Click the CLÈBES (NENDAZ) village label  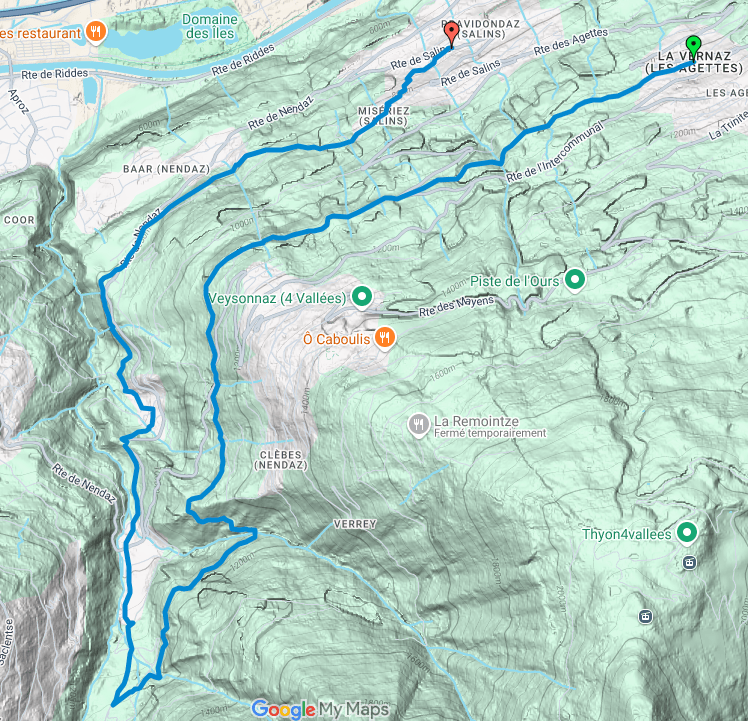[281, 460]
